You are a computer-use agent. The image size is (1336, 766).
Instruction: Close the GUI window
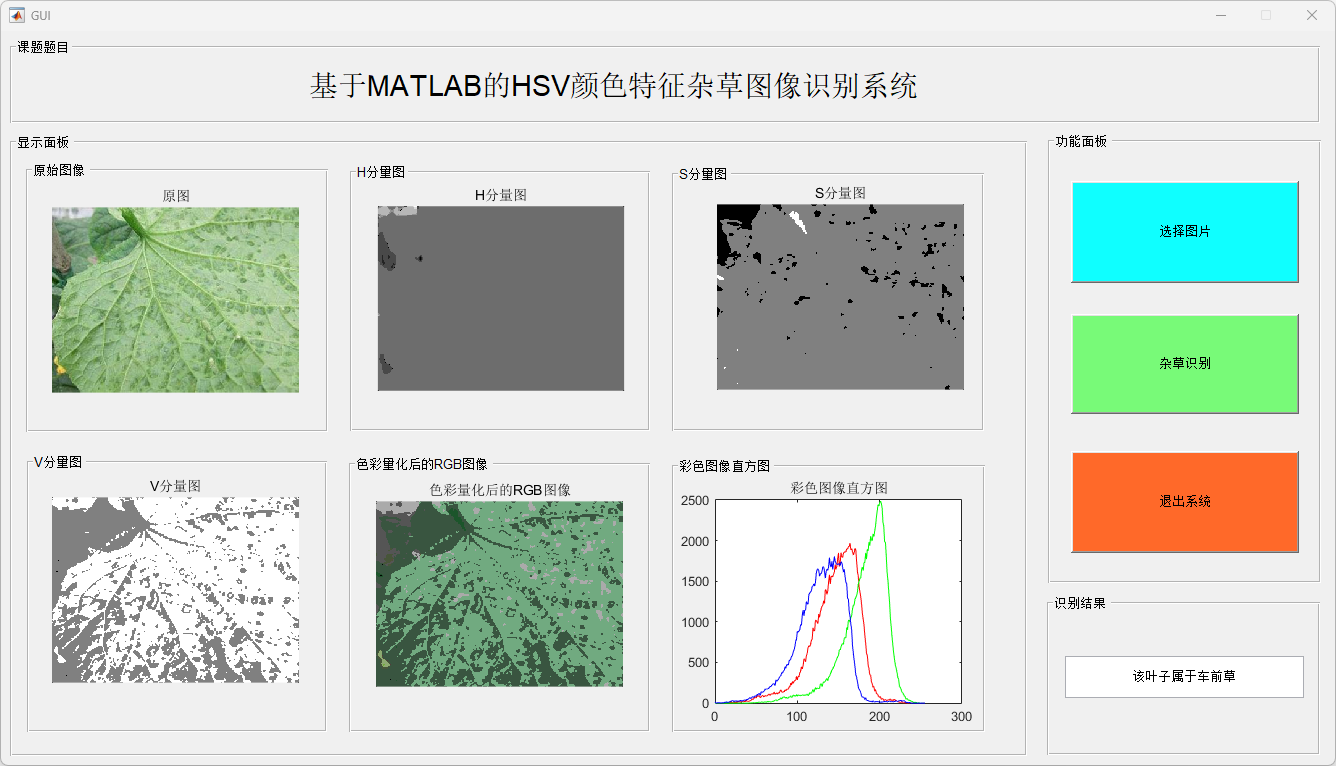coord(1311,15)
